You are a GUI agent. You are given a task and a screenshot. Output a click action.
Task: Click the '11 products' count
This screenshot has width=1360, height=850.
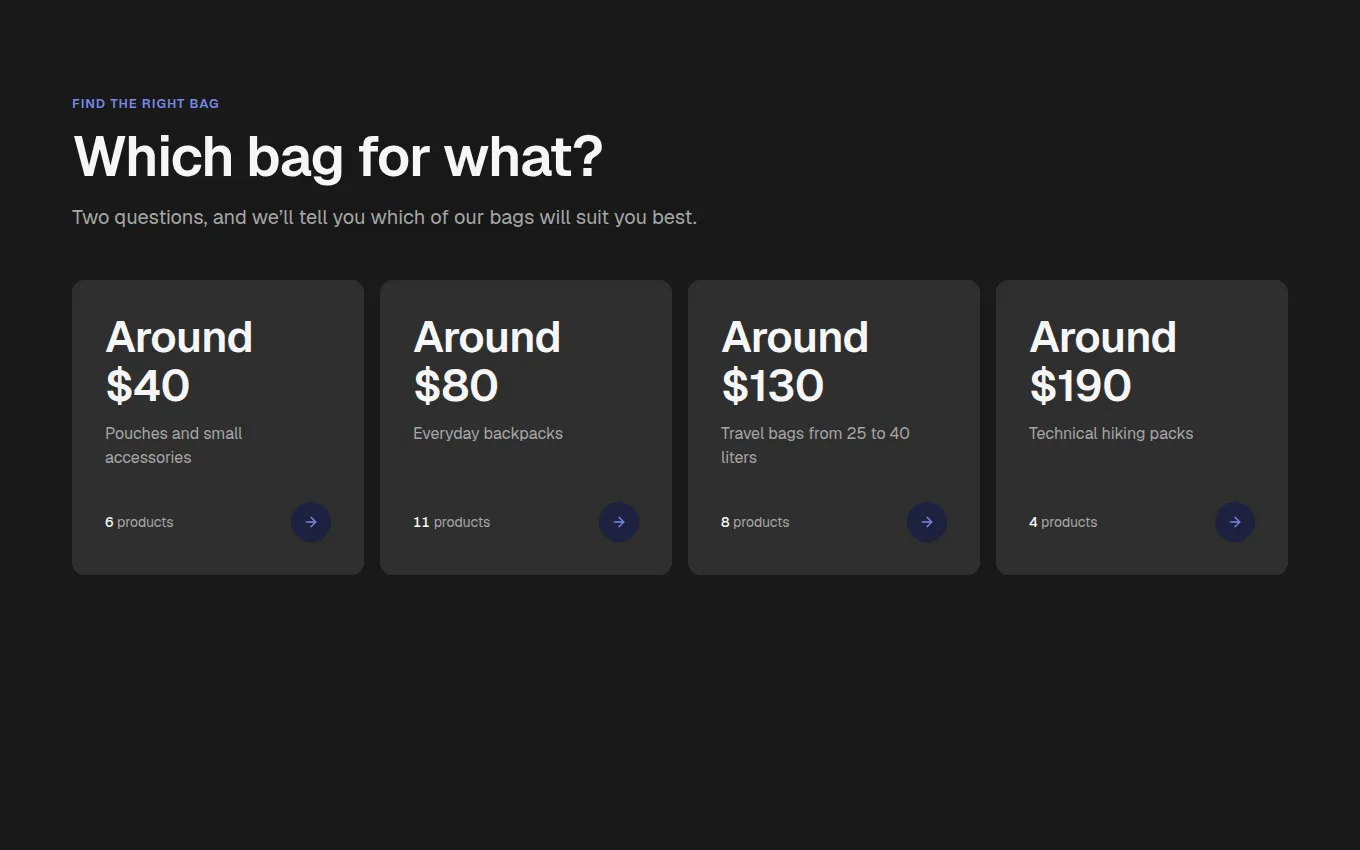click(451, 522)
